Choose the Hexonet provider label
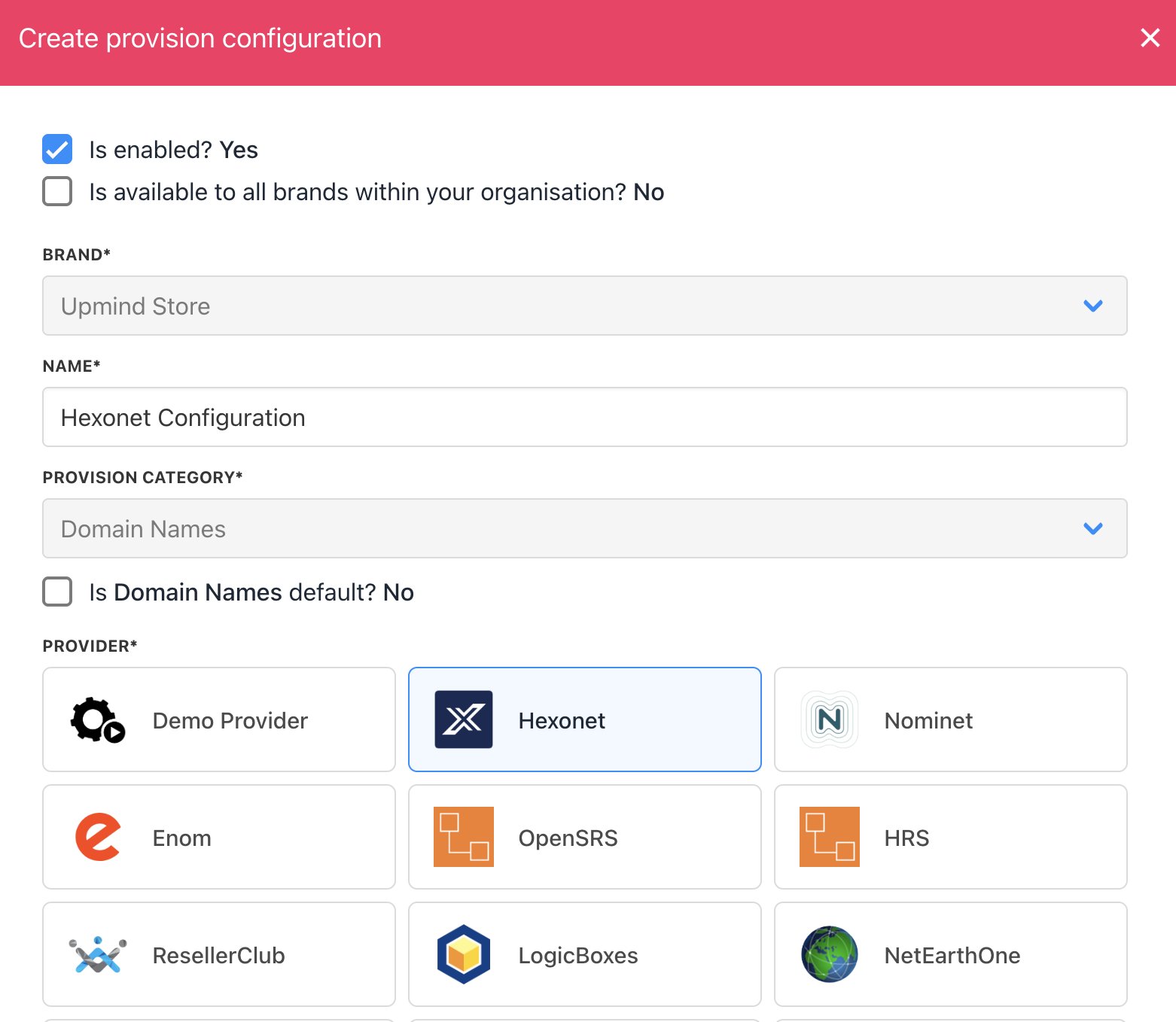The width and height of the screenshot is (1176, 1022). [562, 721]
